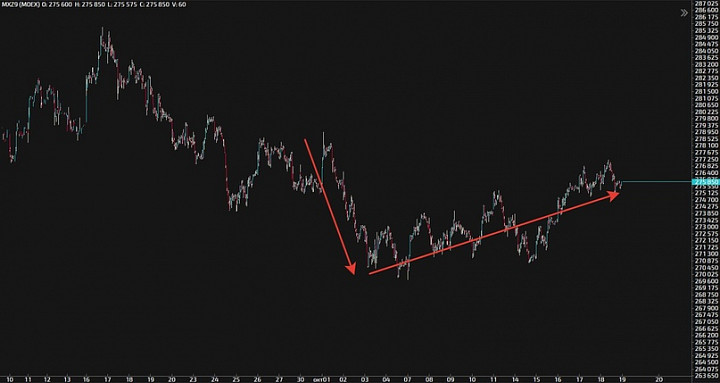The height and width of the screenshot is (383, 720).
Task: Select the highlighted current price tag 275 850
Action: point(705,182)
